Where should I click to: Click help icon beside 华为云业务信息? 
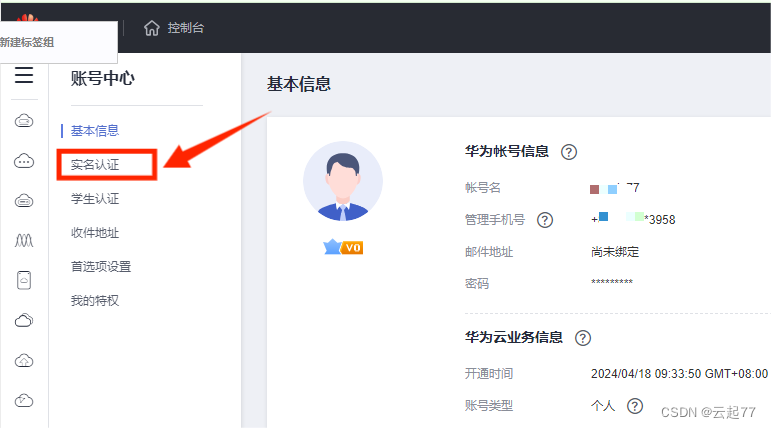click(583, 338)
